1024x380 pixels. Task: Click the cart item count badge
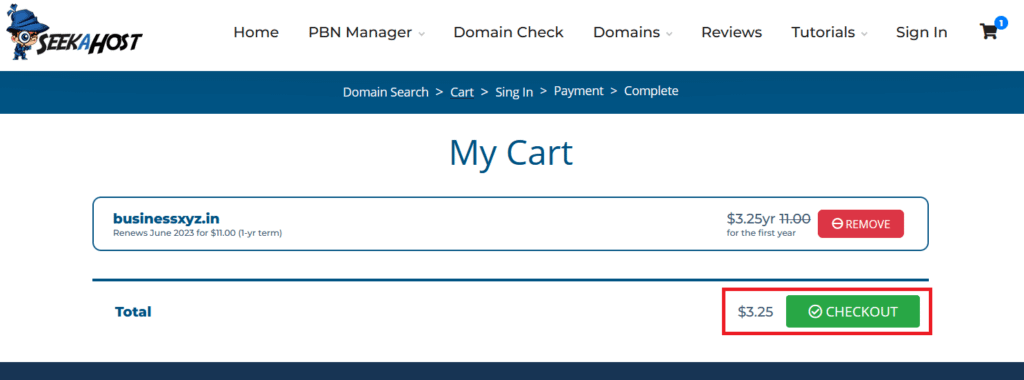(1001, 23)
